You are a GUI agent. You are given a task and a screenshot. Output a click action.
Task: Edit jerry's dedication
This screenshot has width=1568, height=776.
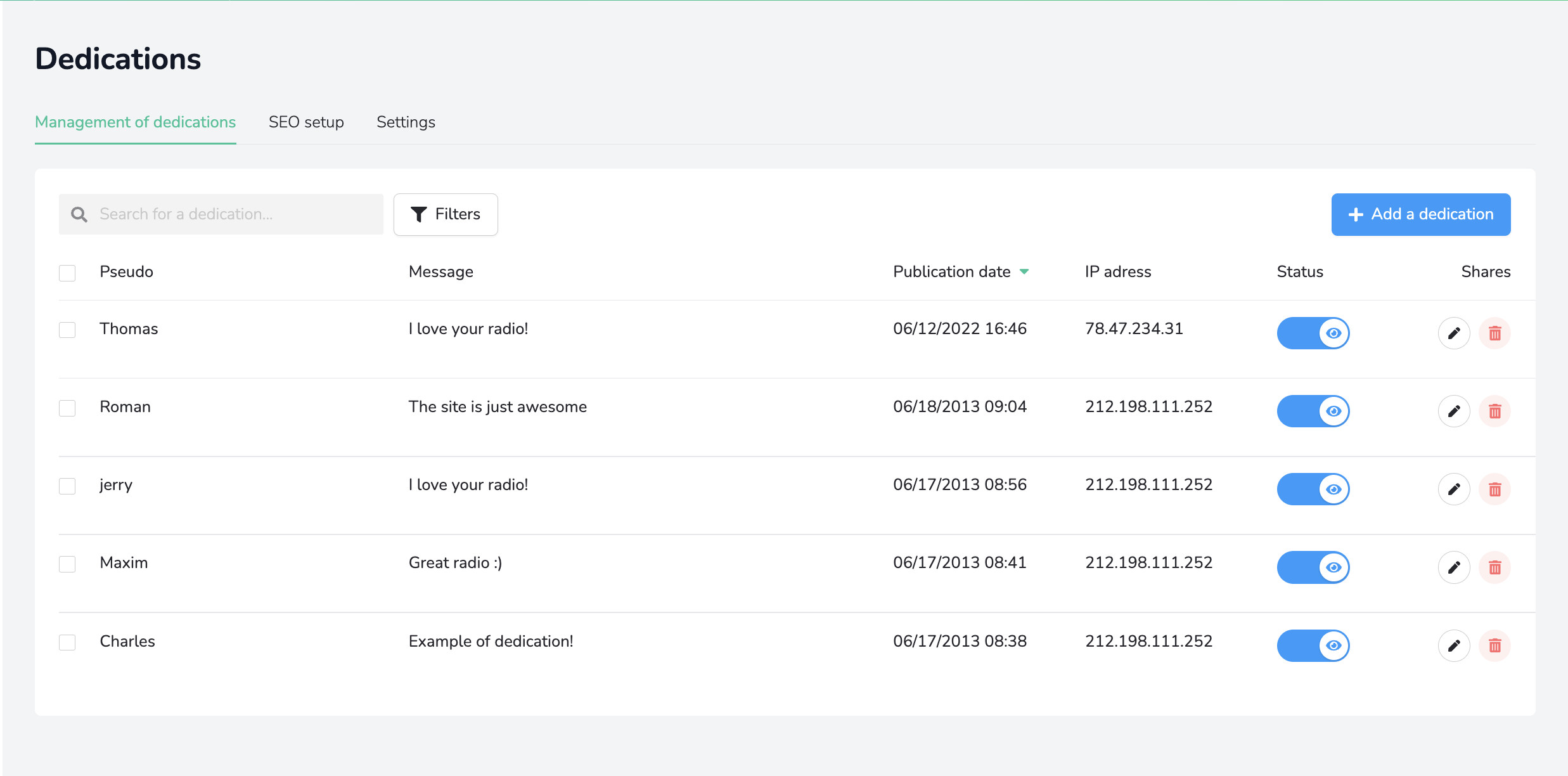pos(1454,489)
